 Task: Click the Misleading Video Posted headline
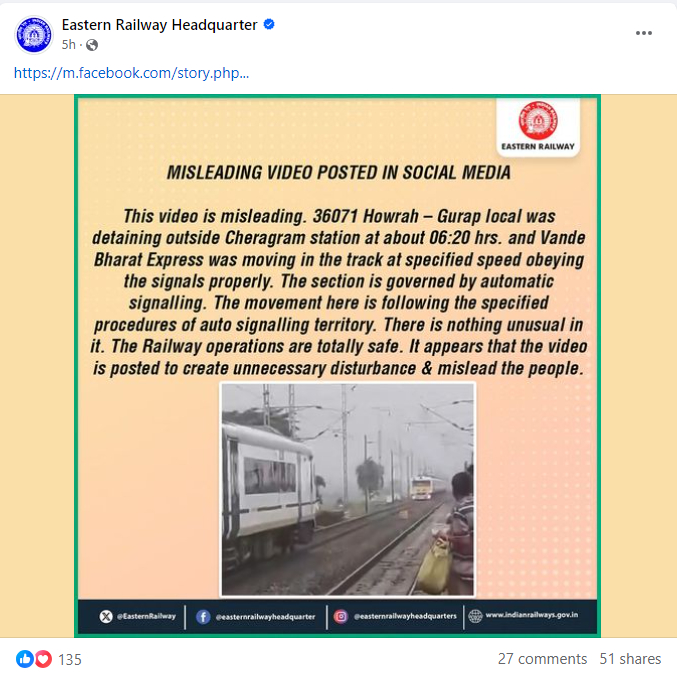(x=339, y=173)
